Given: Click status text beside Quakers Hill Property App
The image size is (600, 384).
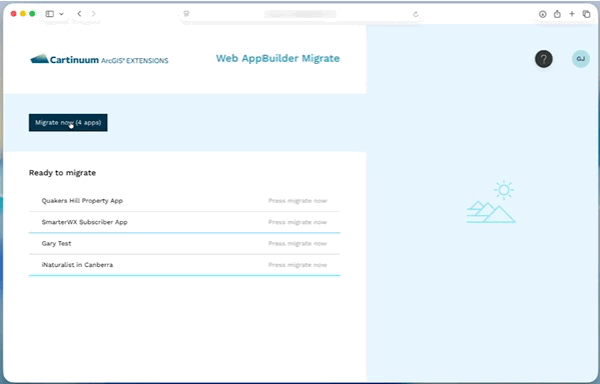Looking at the screenshot, I should click(x=298, y=201).
